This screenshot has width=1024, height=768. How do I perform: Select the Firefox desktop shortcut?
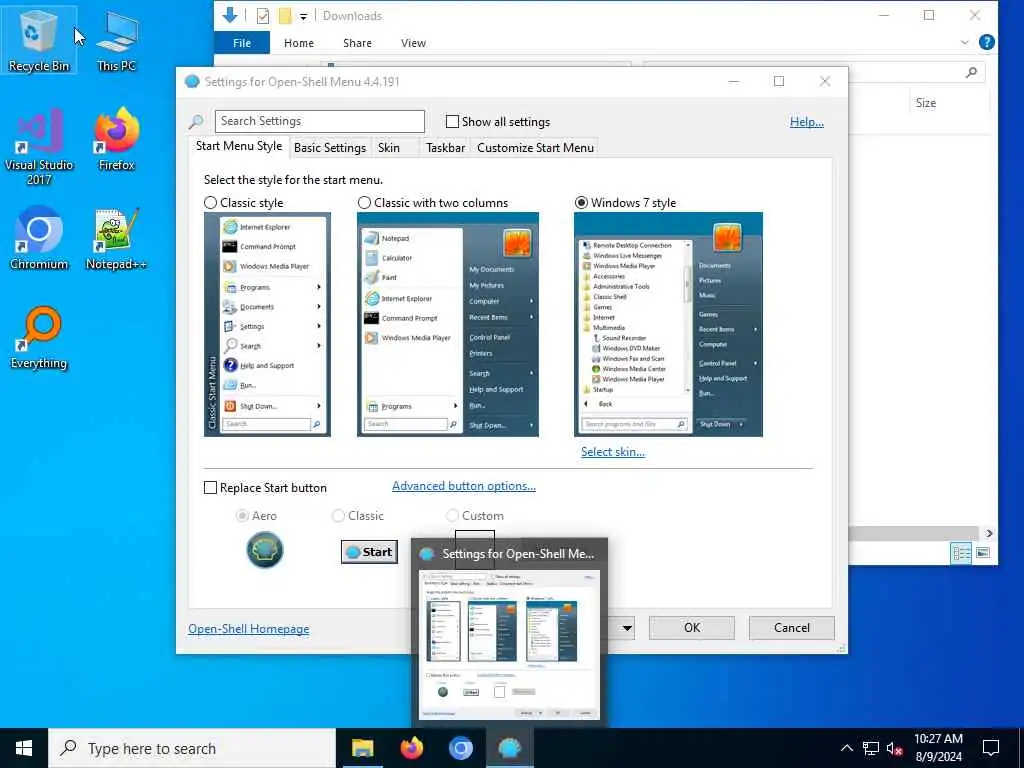pyautogui.click(x=116, y=138)
